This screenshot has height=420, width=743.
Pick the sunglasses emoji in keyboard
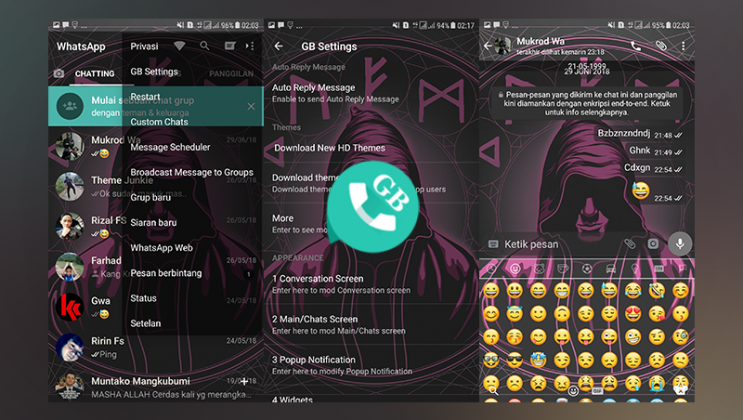pyautogui.click(x=515, y=360)
